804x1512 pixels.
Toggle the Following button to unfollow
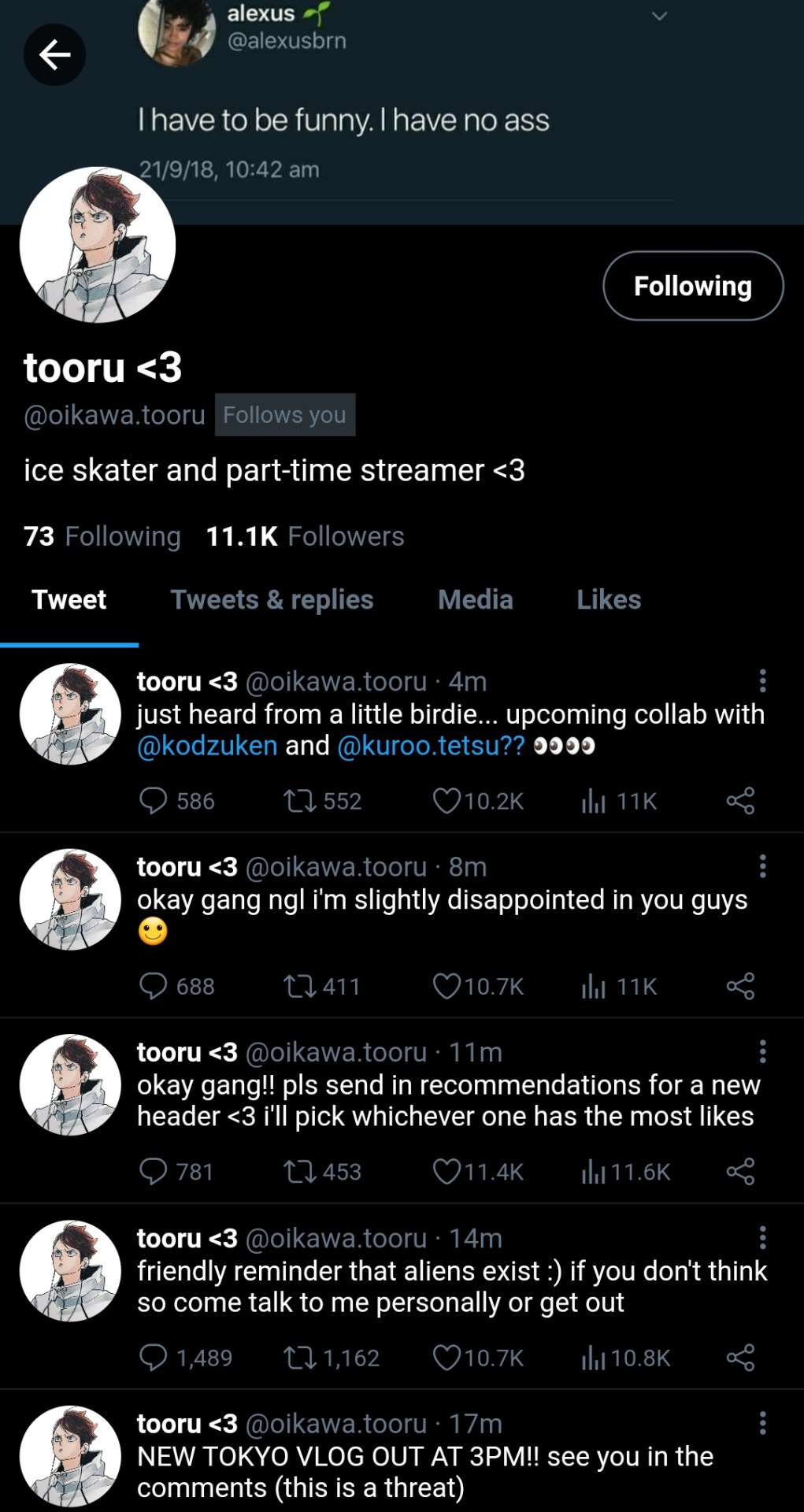(693, 286)
